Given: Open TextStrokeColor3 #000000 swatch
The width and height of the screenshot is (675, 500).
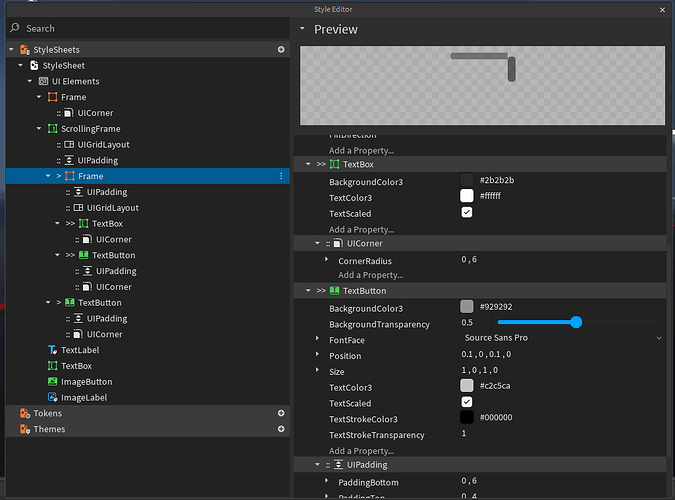Looking at the screenshot, I should tap(467, 417).
